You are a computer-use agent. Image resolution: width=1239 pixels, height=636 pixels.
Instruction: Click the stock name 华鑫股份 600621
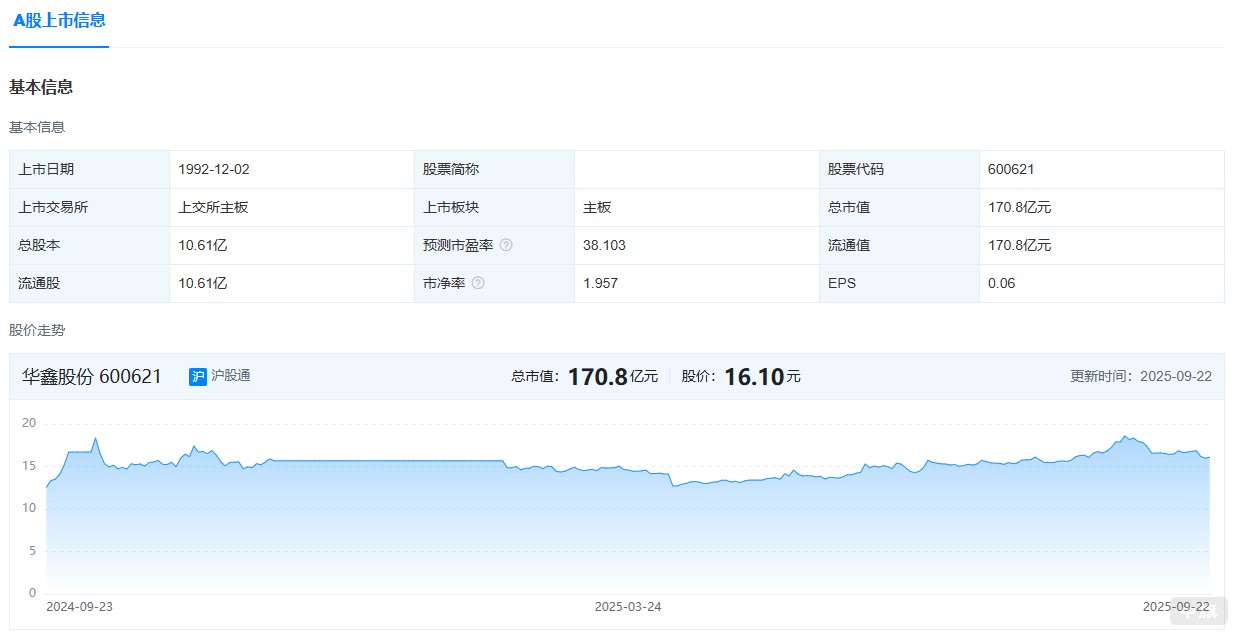(x=88, y=376)
